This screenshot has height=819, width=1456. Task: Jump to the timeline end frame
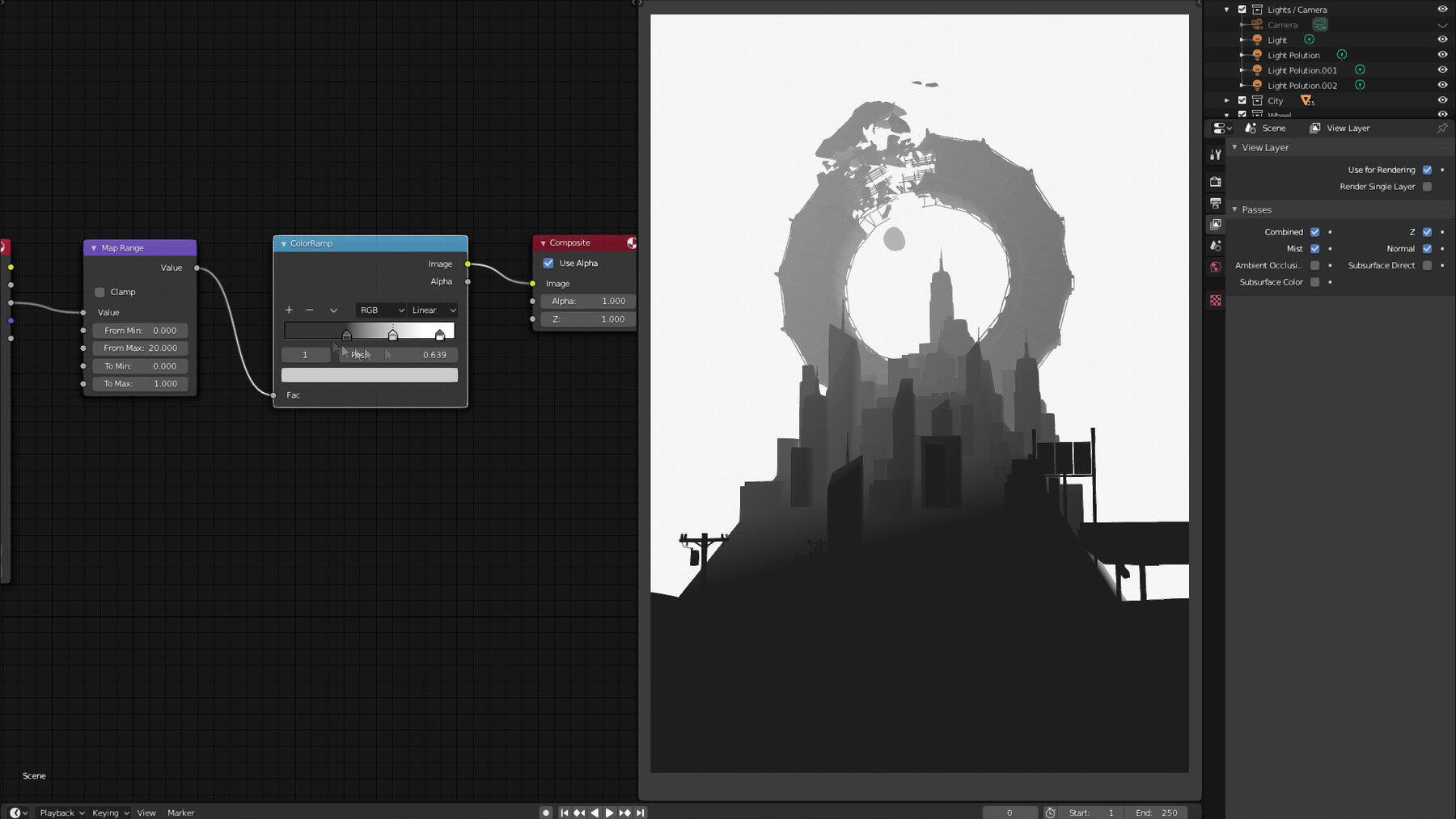(x=641, y=813)
